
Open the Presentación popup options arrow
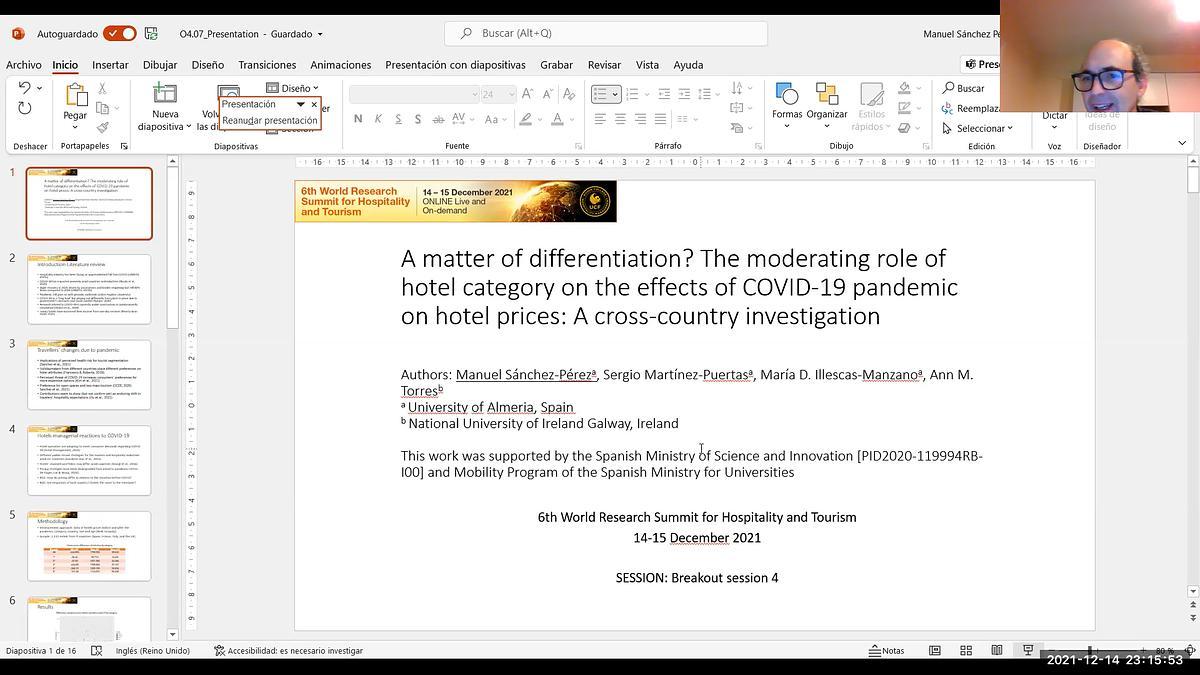[300, 104]
